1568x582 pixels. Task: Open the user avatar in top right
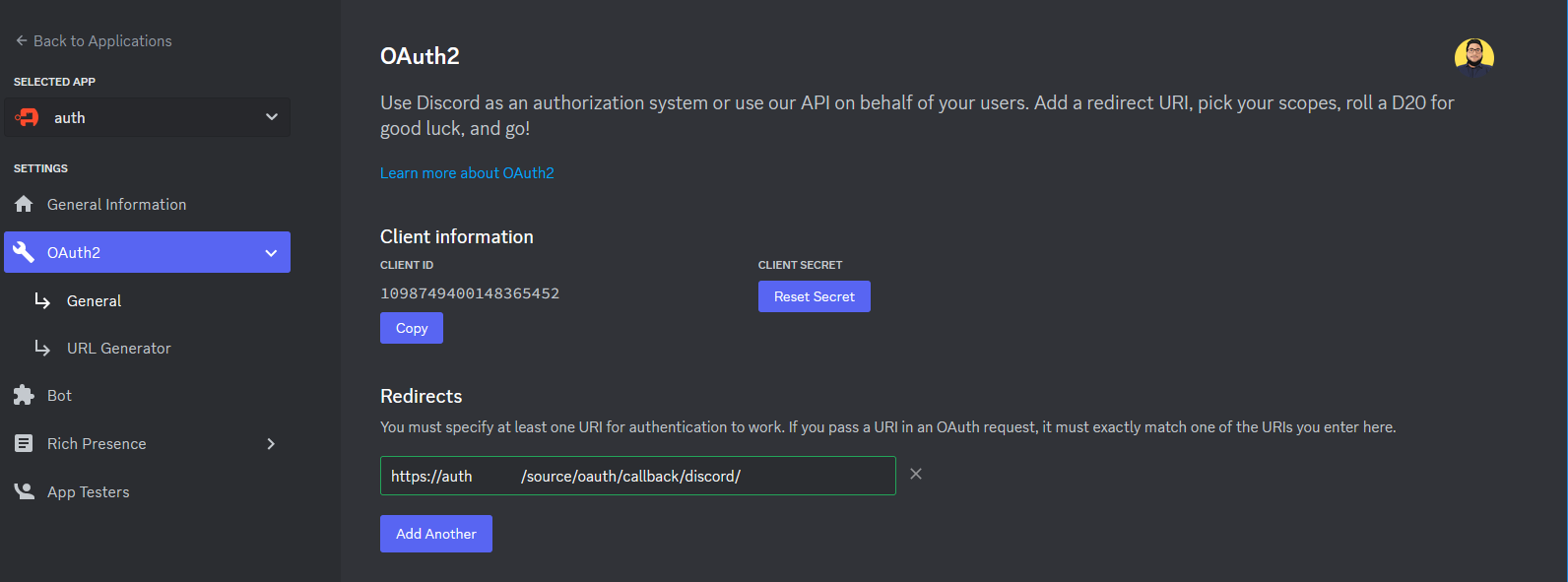pyautogui.click(x=1473, y=58)
